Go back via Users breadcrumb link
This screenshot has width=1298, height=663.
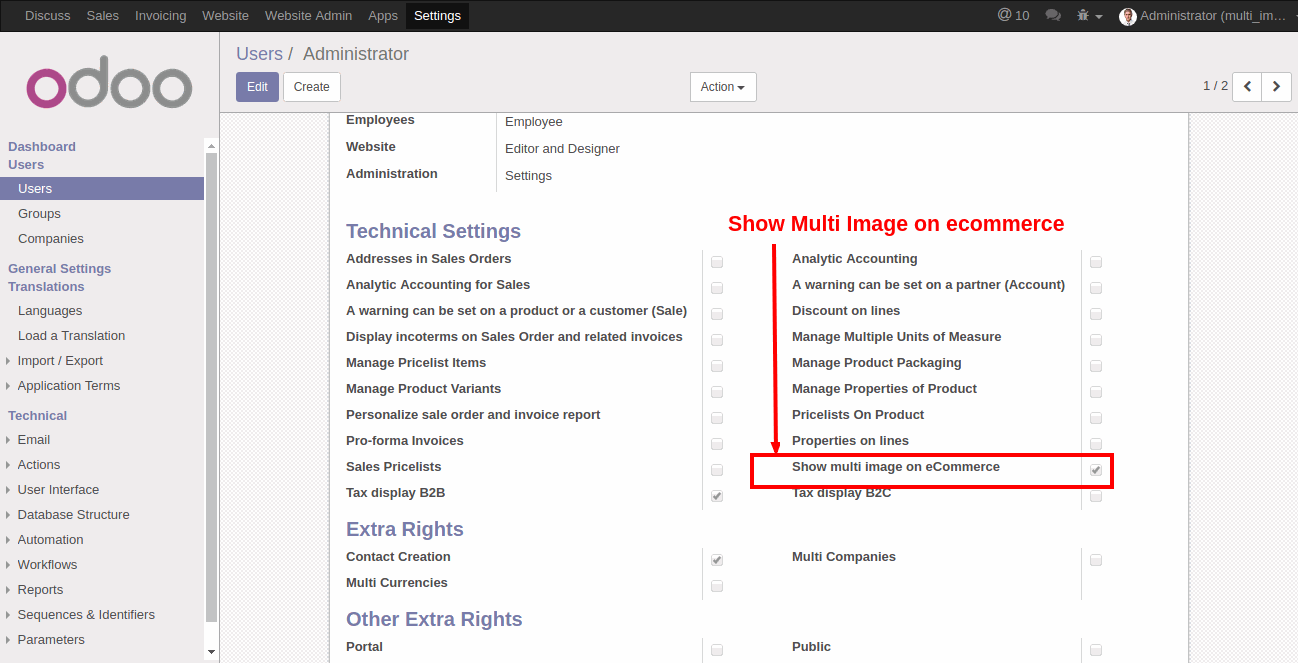[259, 54]
